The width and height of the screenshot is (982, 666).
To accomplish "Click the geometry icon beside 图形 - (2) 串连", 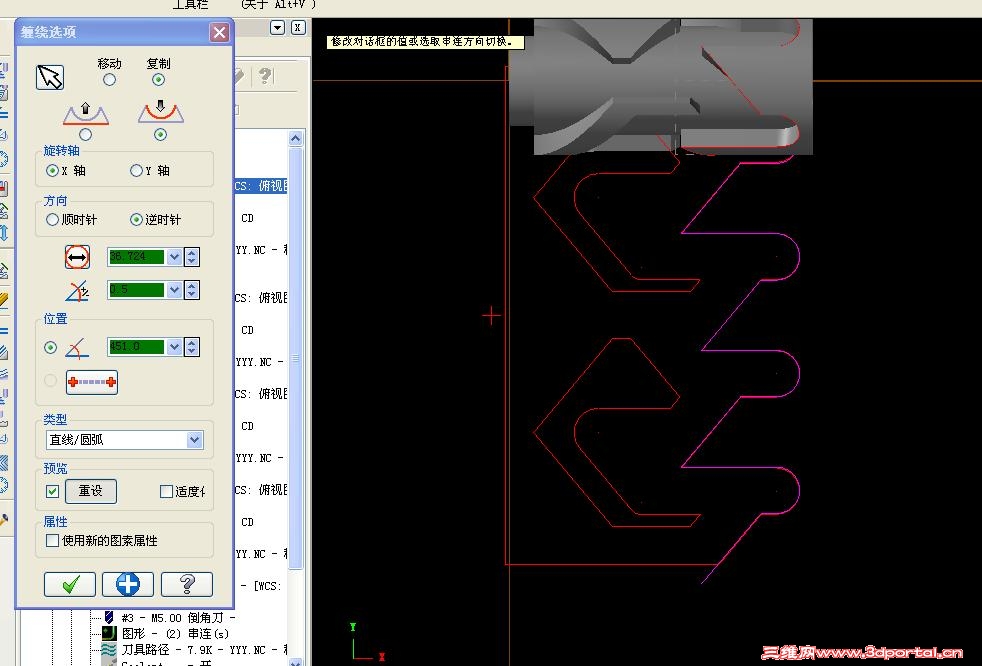I will 109,633.
